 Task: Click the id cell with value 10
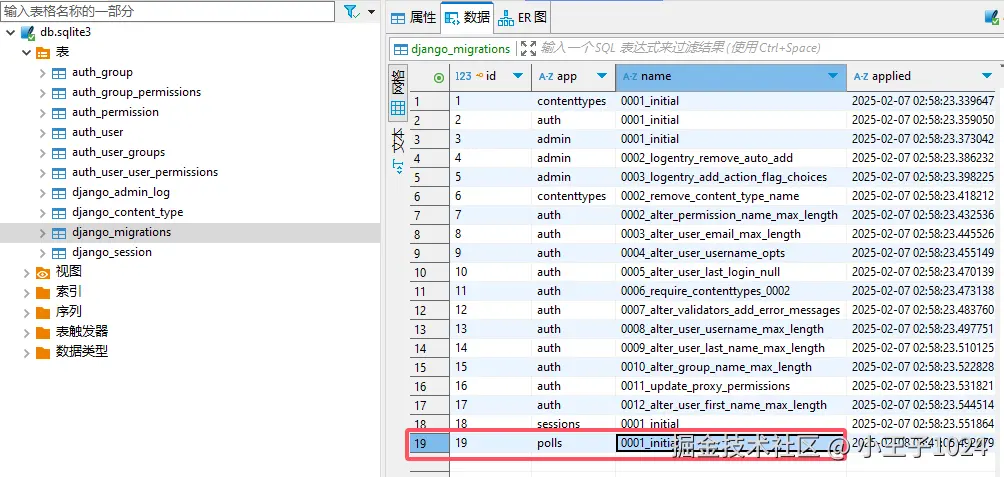pos(490,272)
